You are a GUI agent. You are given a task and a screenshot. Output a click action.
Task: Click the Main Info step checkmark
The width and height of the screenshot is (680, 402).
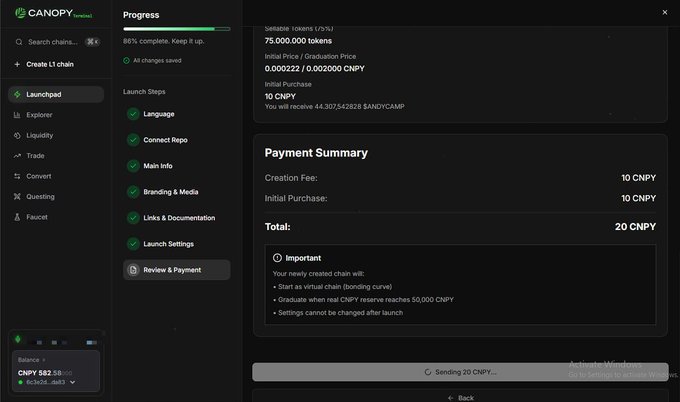[133, 166]
